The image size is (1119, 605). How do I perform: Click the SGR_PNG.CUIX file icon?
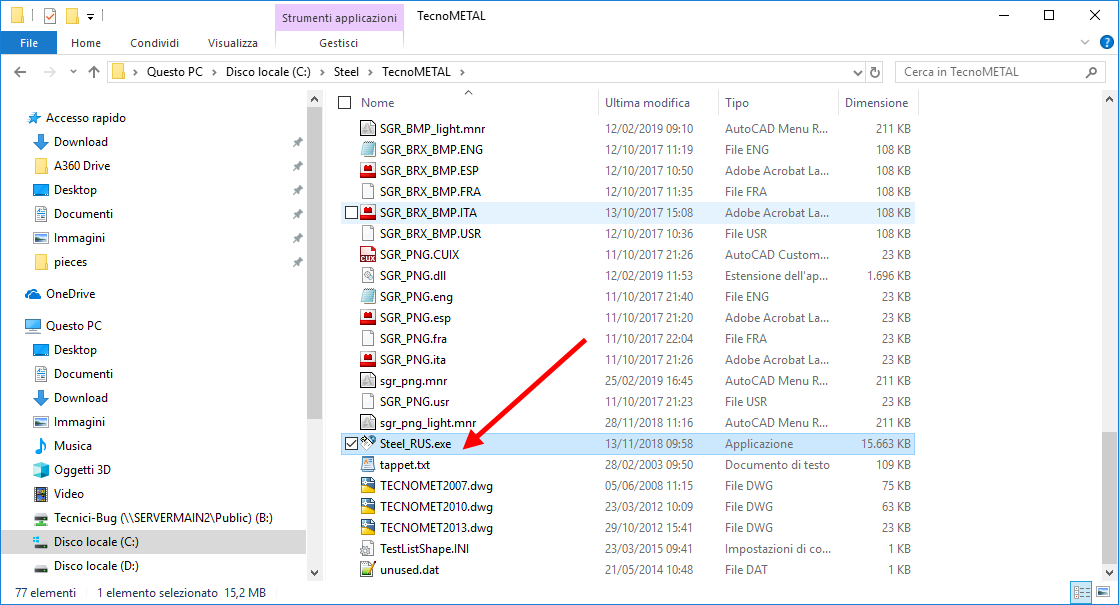(x=368, y=255)
